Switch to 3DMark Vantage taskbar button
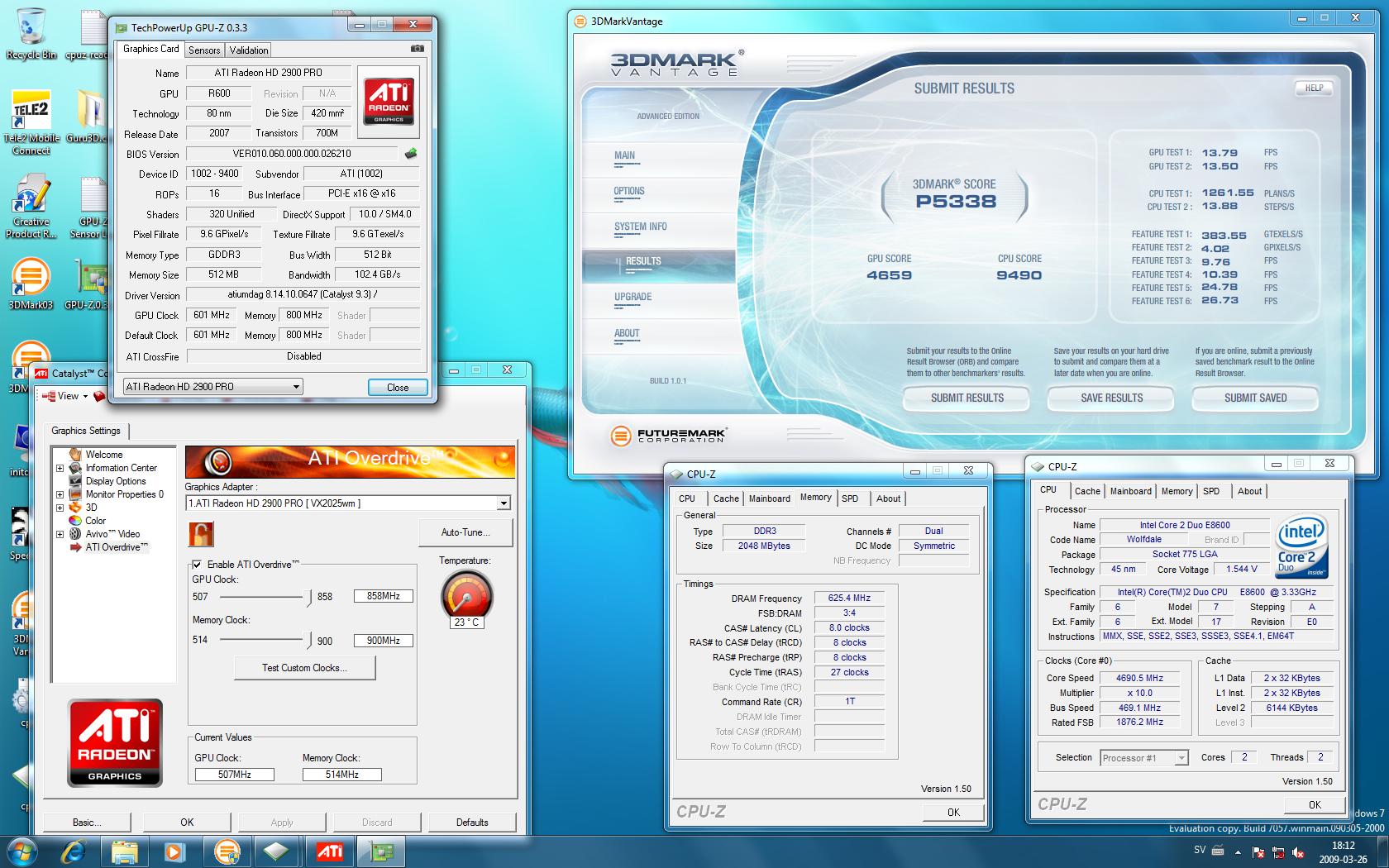Screen dimensions: 1389x868 tap(227, 851)
